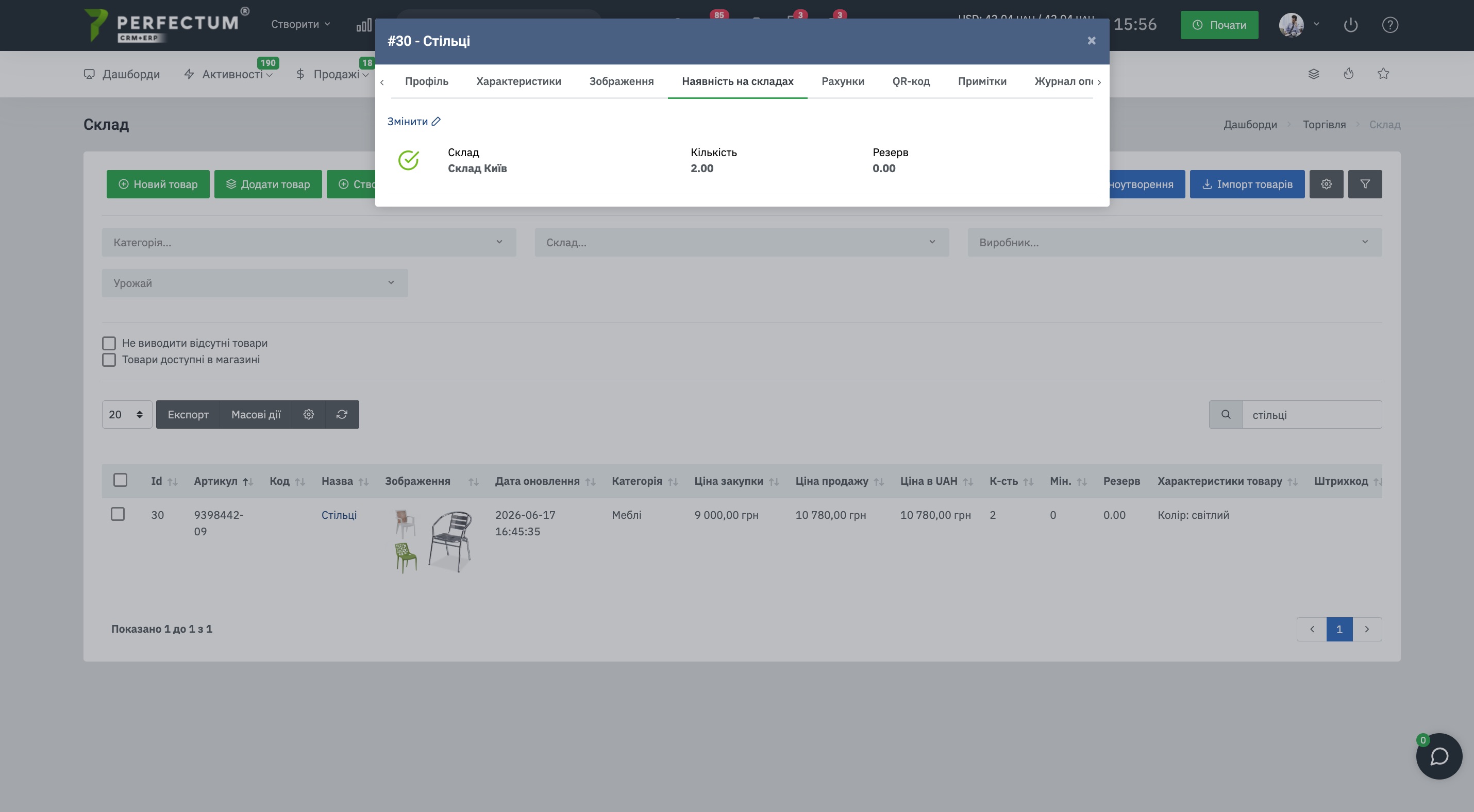Click the table refresh icon
The height and width of the screenshot is (812, 1474).
tap(342, 415)
